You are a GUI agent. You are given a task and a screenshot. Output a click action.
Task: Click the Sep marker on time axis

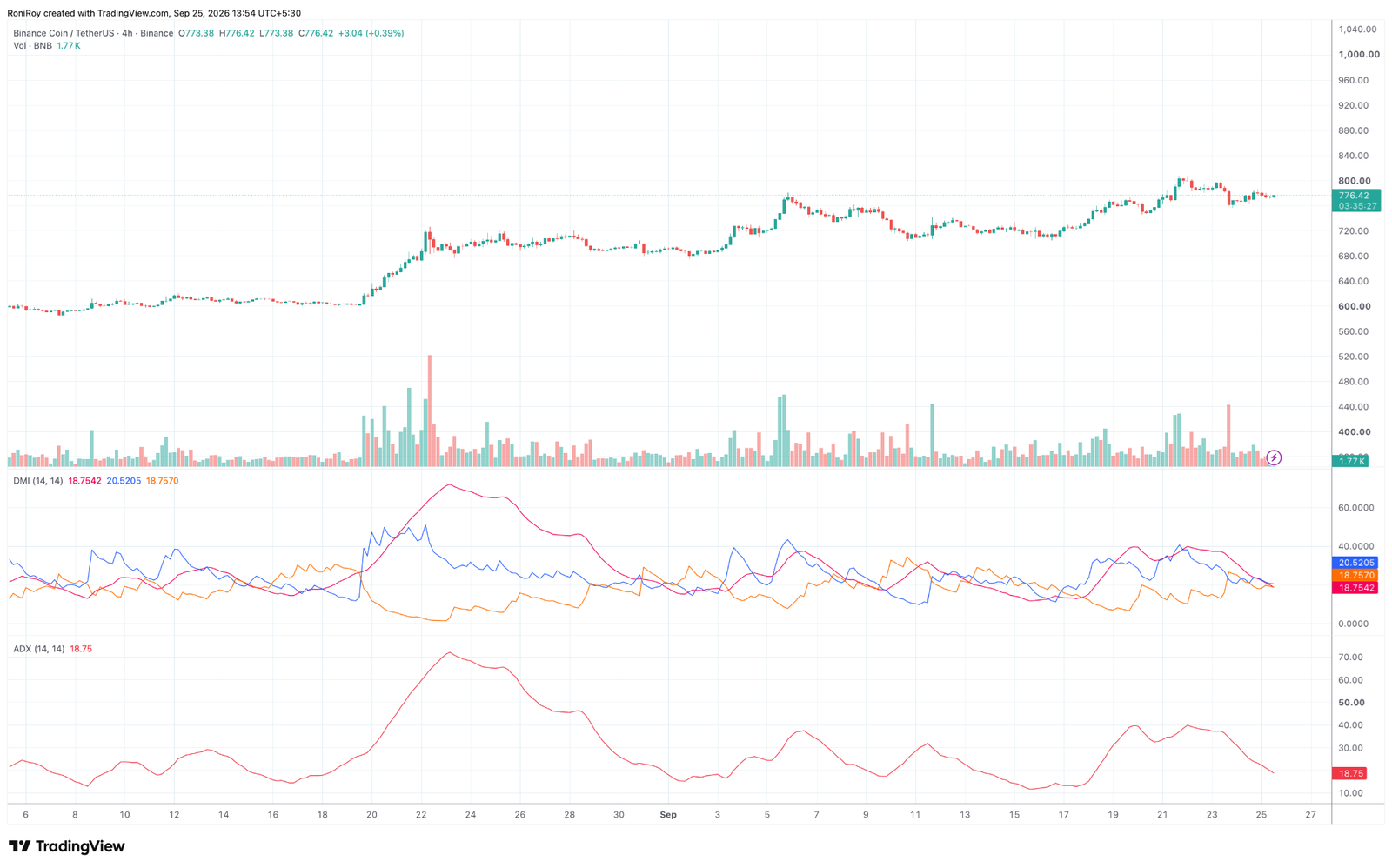(668, 815)
